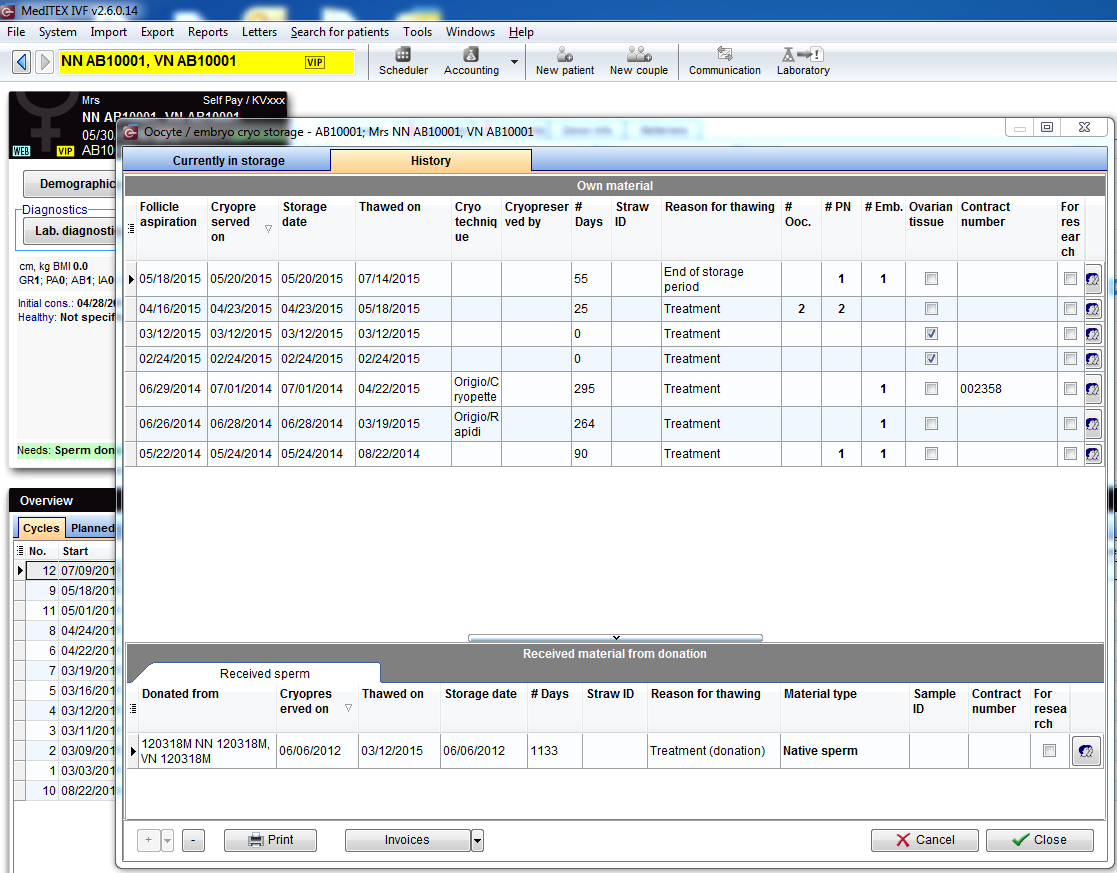1117x873 pixels.
Task: Open details icon for 05/22/2014 row
Action: 1093,454
